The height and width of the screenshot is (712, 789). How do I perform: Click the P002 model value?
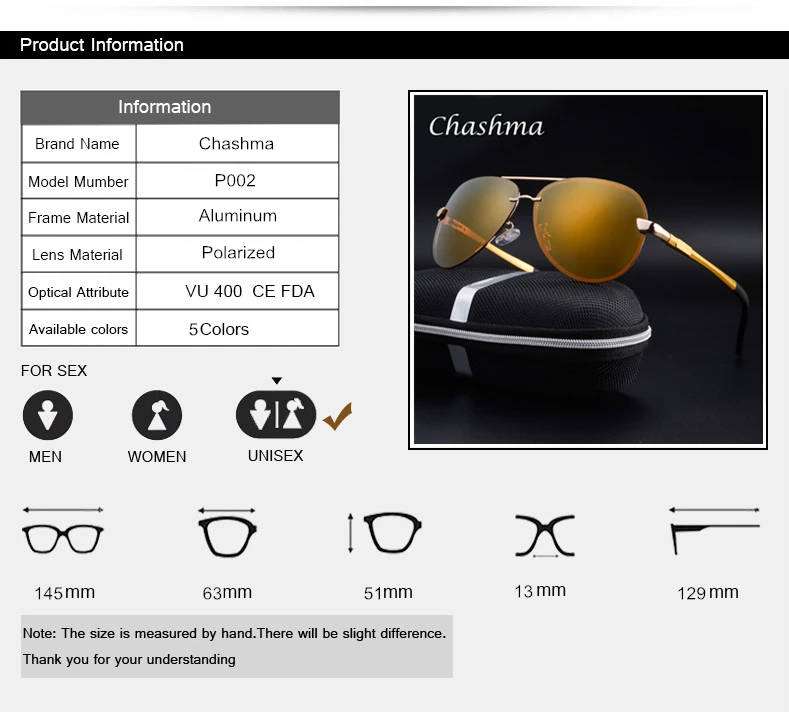(x=235, y=180)
